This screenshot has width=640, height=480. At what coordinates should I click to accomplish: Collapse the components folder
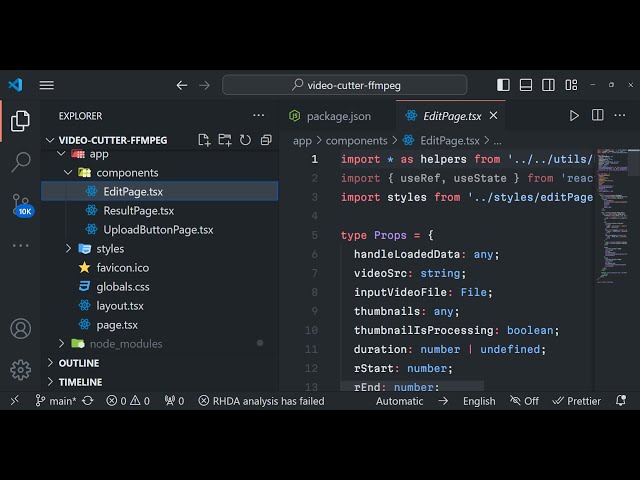pos(68,173)
